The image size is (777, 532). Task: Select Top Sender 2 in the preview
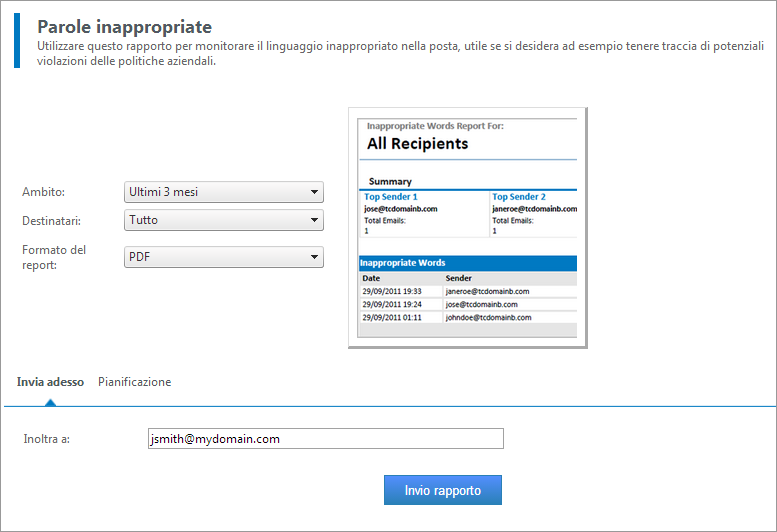pyautogui.click(x=519, y=198)
